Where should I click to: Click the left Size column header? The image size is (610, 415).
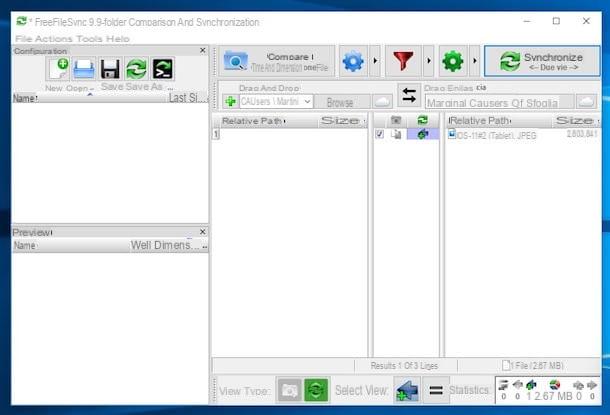(342, 121)
